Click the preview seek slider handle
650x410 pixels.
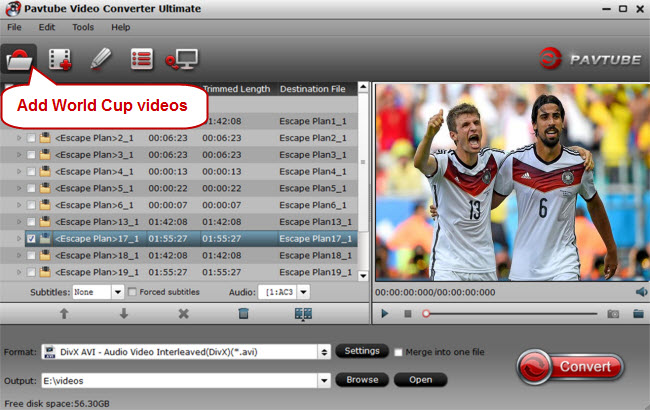[x=426, y=314]
